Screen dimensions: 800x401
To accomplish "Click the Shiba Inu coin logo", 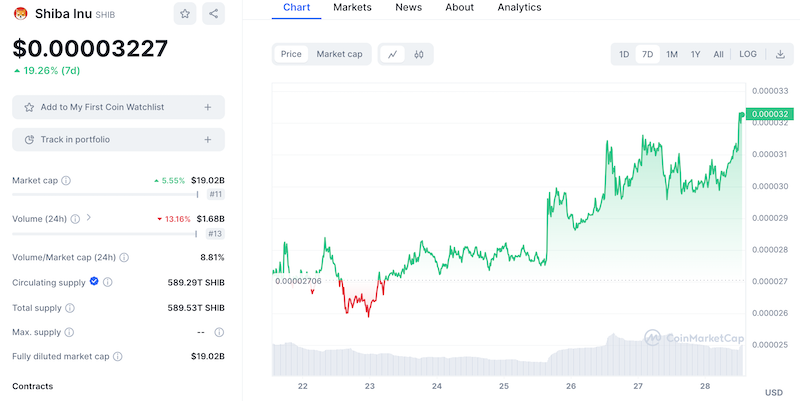I will tap(20, 14).
